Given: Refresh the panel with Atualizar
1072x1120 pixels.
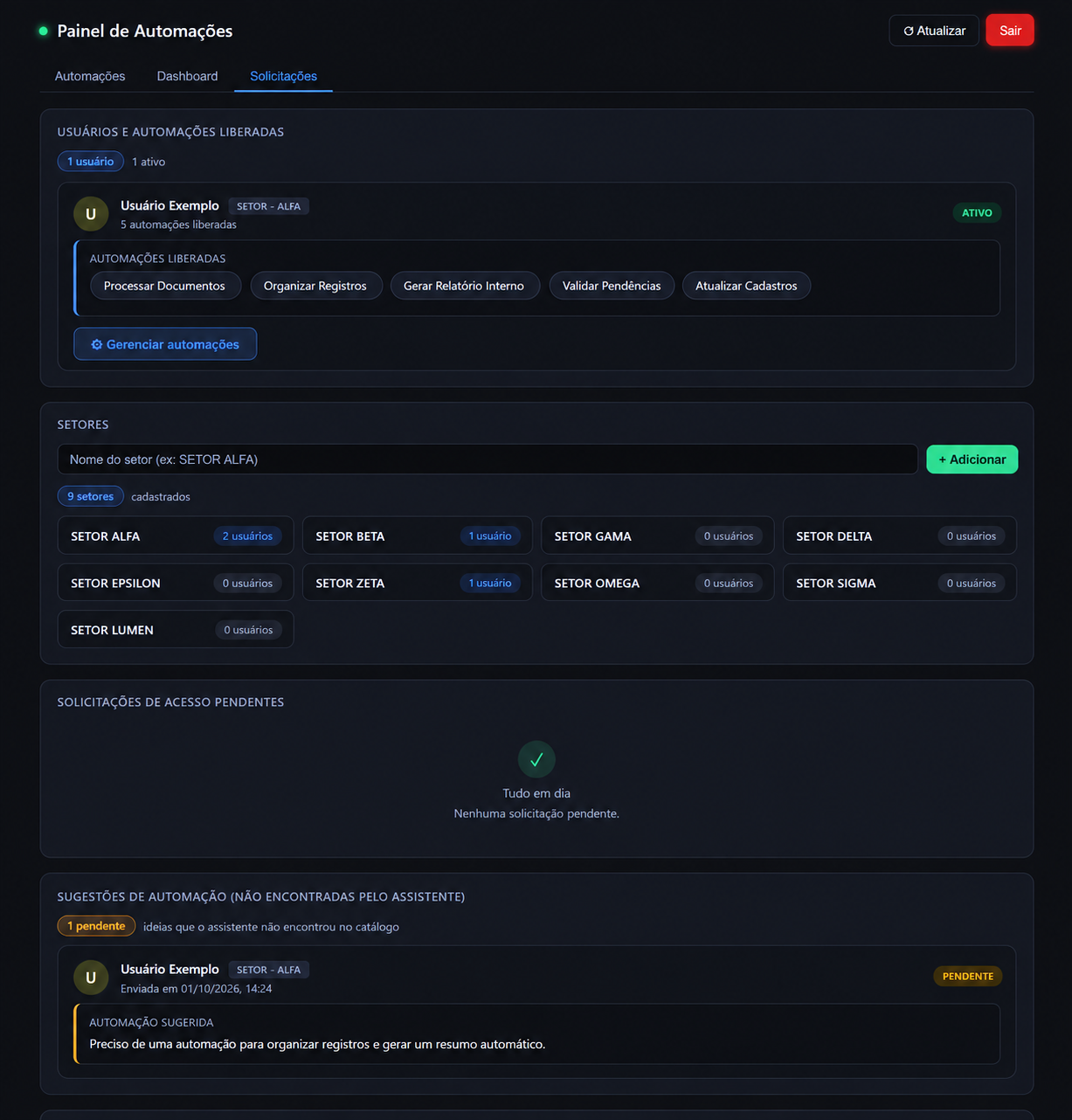Looking at the screenshot, I should coord(934,31).
